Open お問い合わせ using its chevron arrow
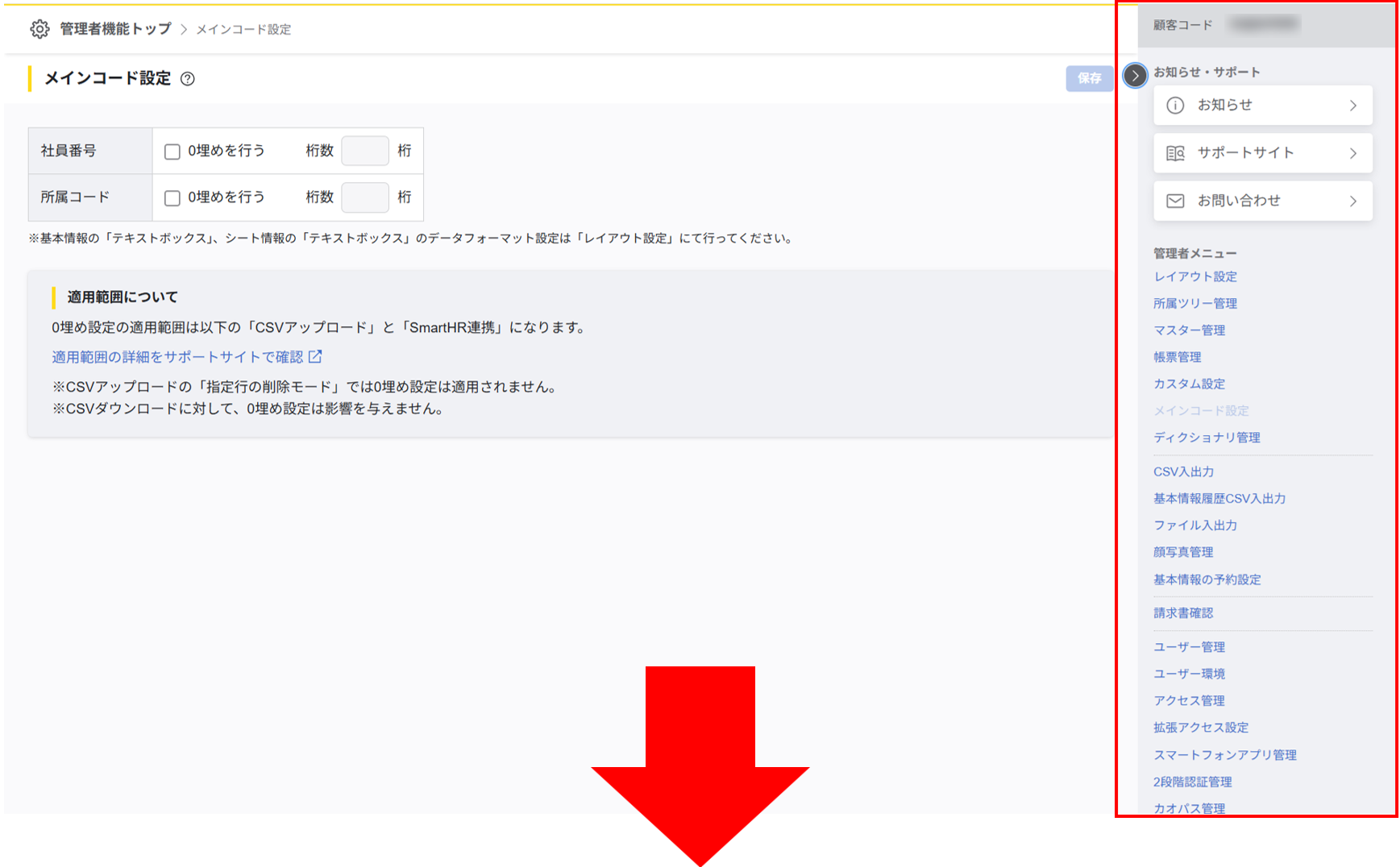 [1355, 201]
